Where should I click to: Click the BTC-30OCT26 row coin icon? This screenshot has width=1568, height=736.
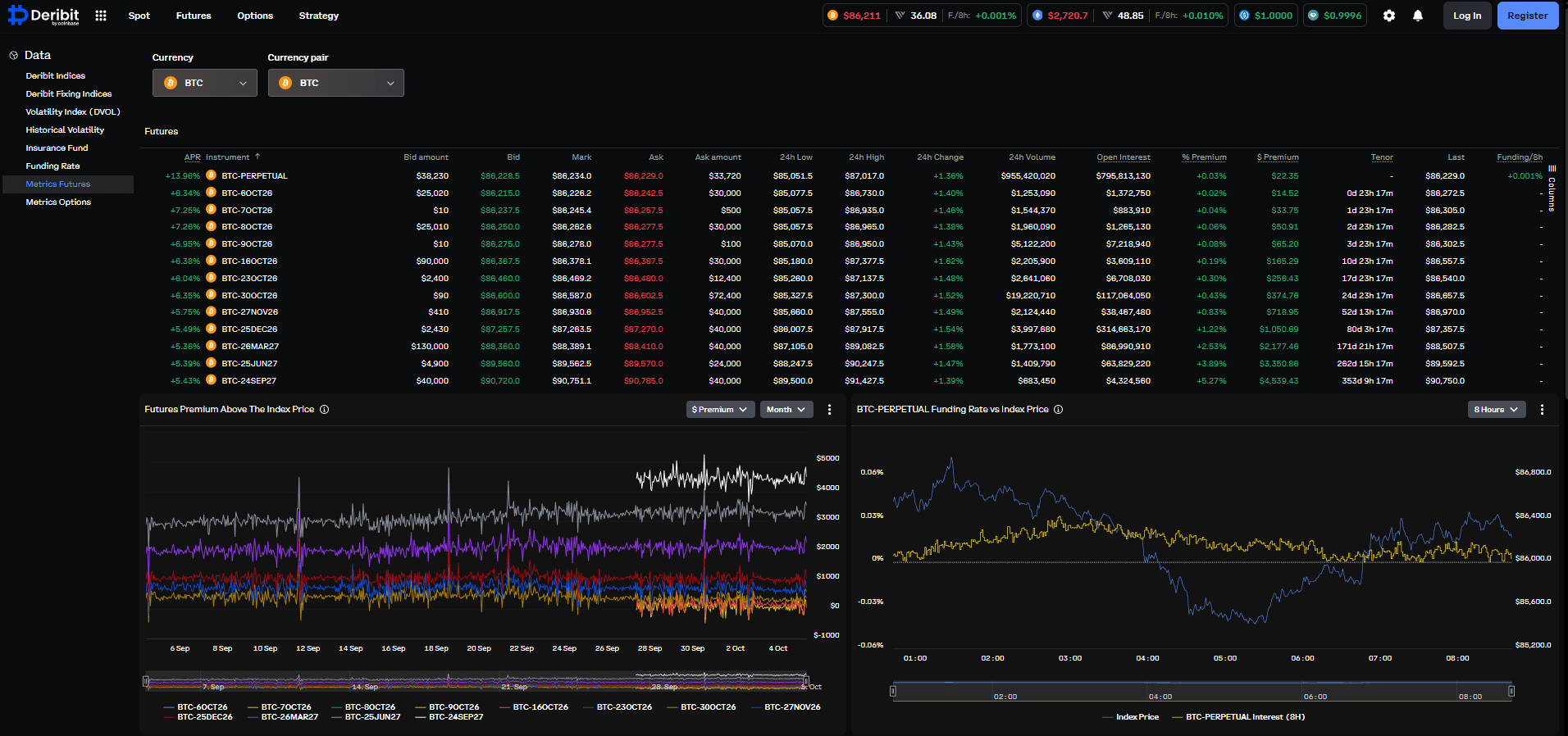coord(211,295)
